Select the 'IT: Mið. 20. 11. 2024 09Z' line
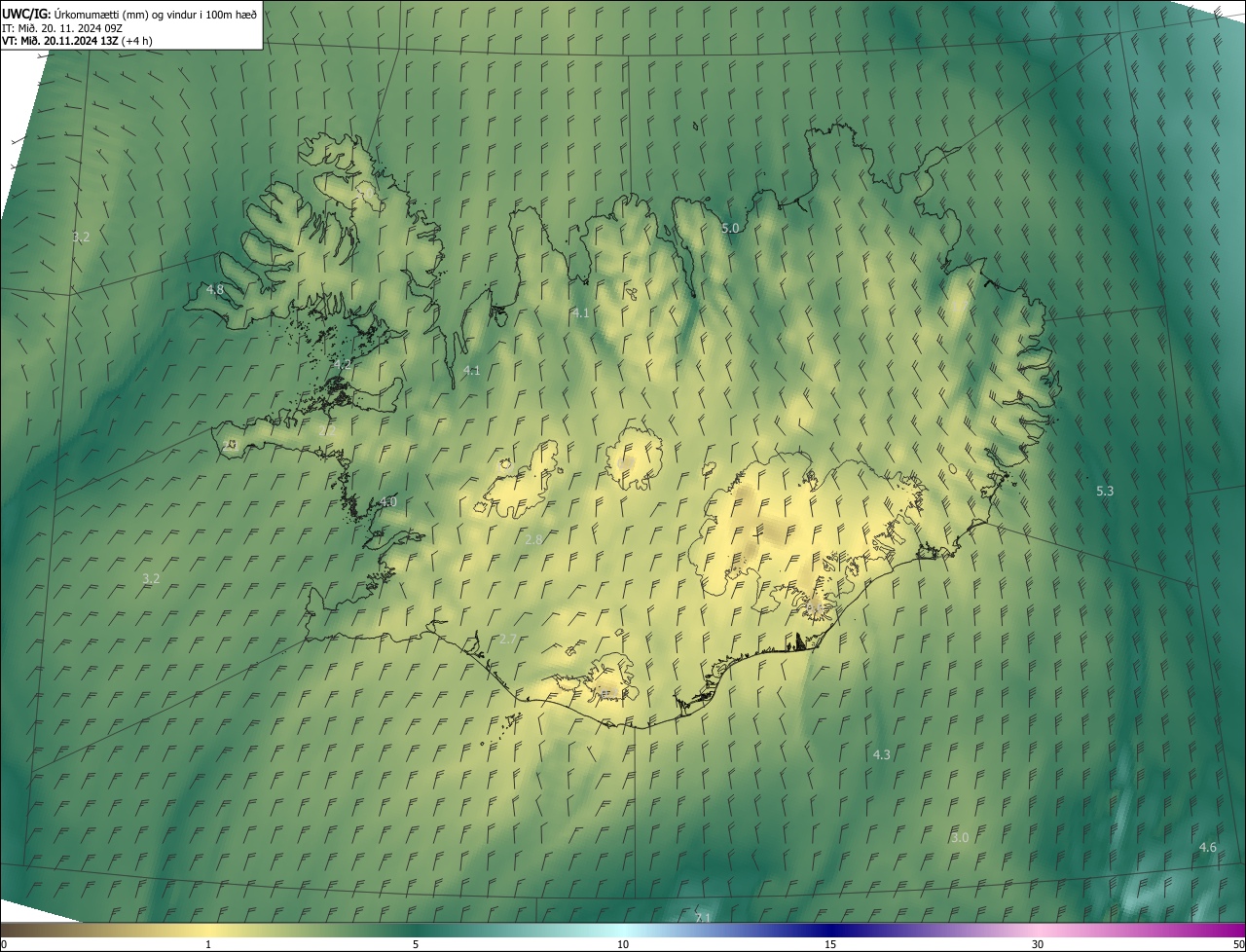Screen dimensions: 1246x952 click(61, 27)
